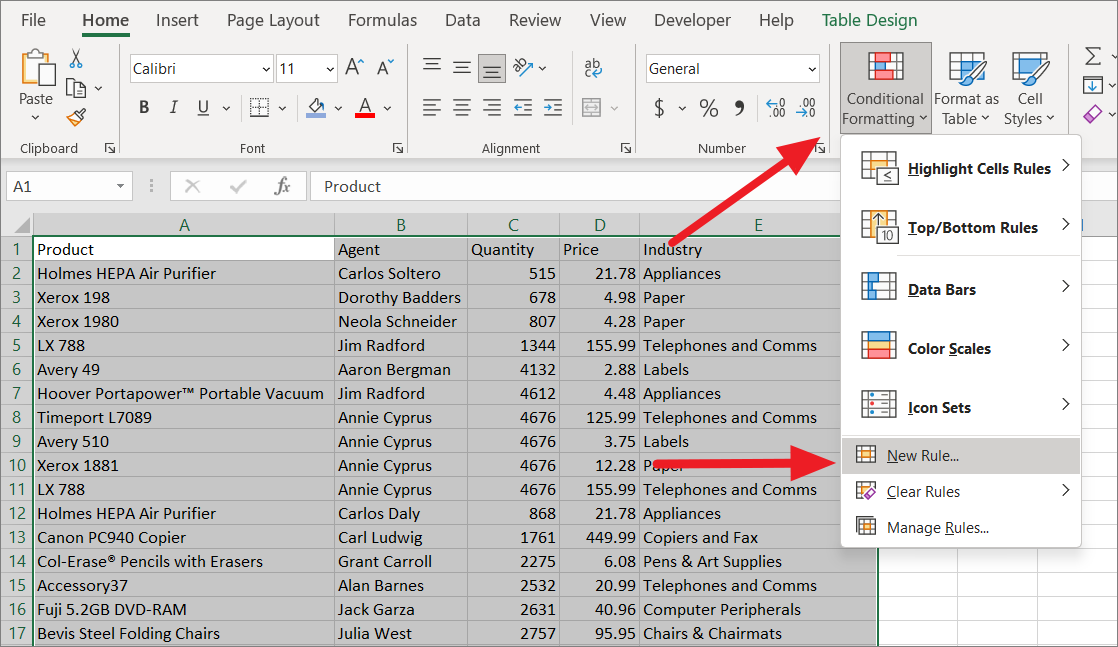Apply Percent Style to selection

point(709,107)
